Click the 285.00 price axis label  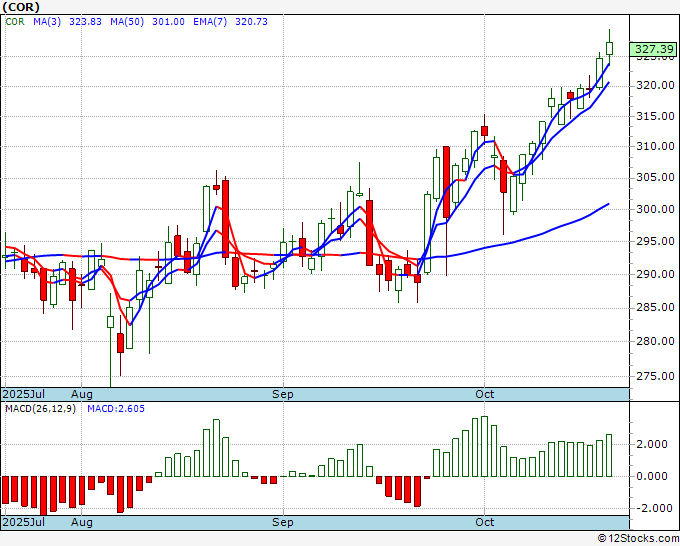[x=655, y=307]
